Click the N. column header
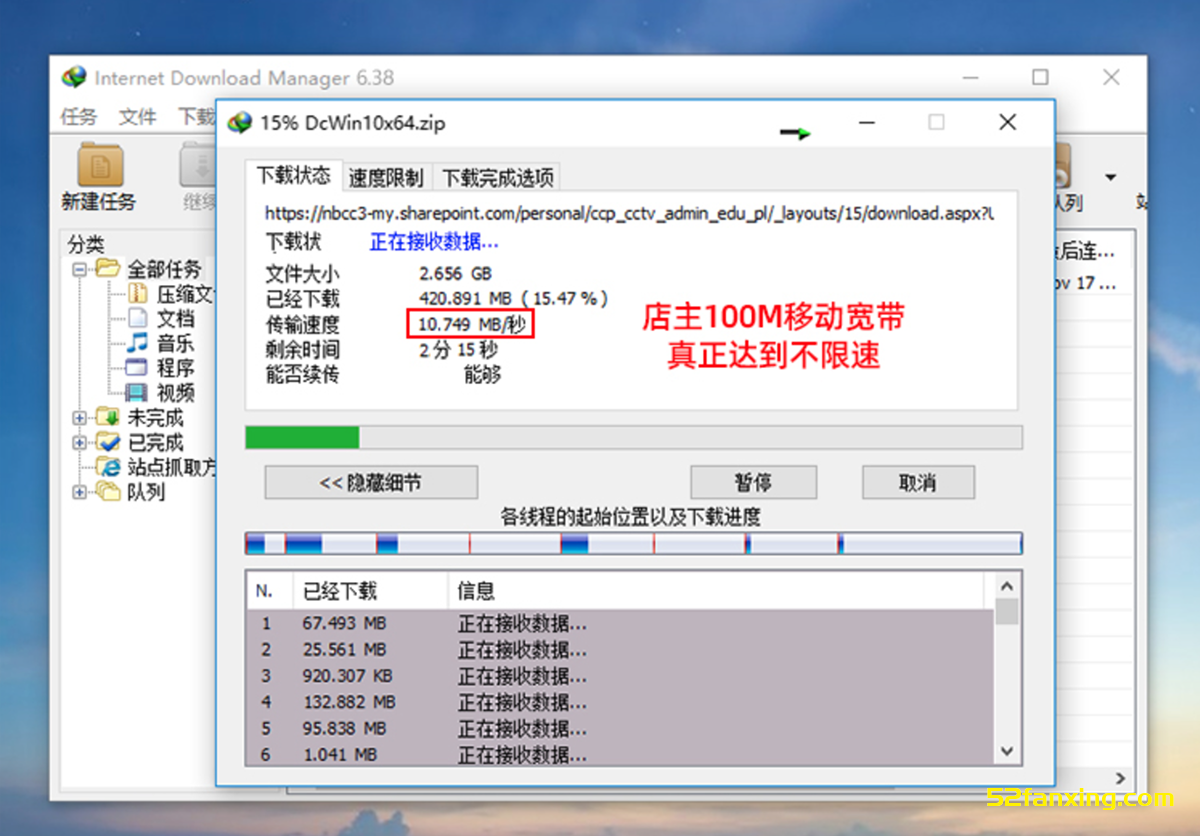 click(x=270, y=591)
